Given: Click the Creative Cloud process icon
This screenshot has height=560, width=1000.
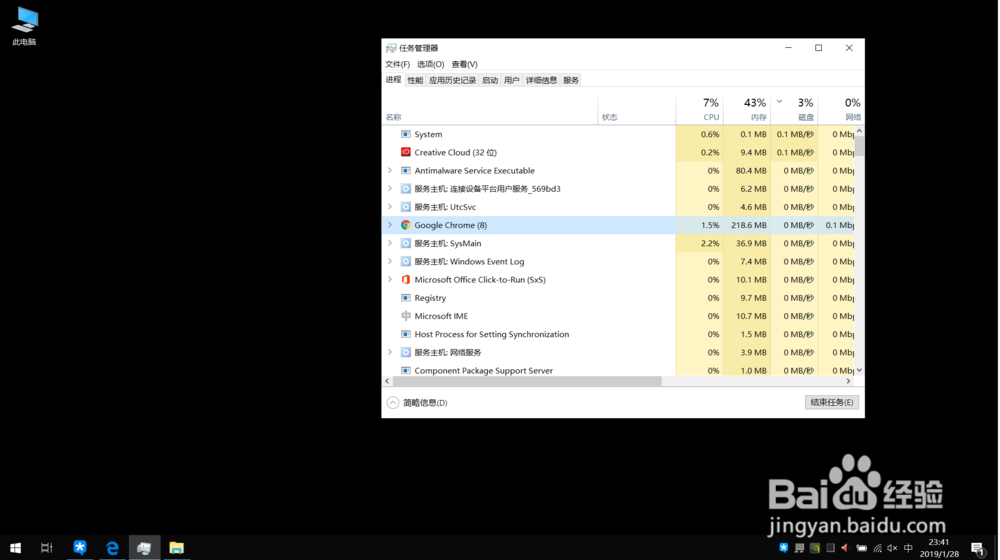Looking at the screenshot, I should [x=406, y=152].
